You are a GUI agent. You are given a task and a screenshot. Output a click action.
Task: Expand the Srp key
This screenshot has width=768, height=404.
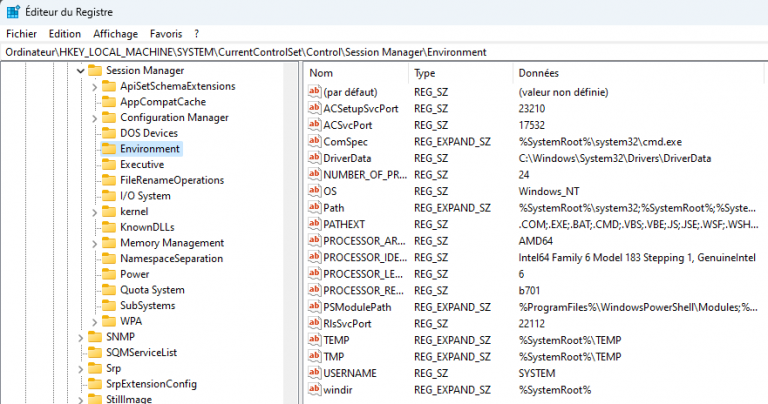pos(81,369)
